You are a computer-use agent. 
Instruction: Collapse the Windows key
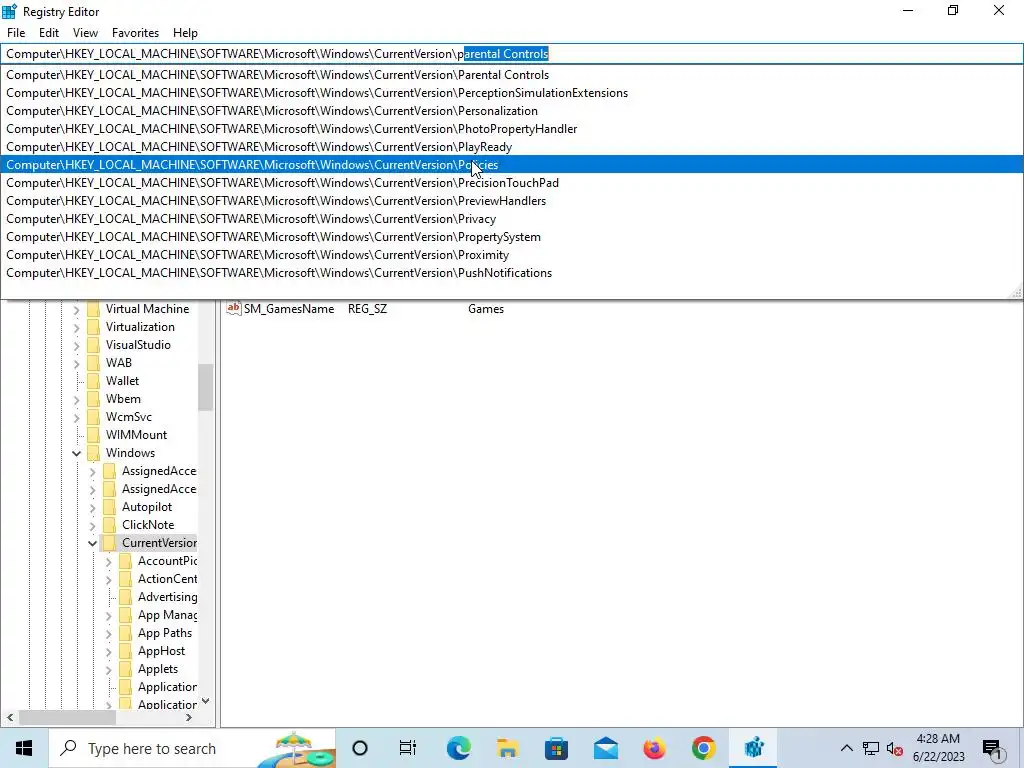click(x=76, y=453)
